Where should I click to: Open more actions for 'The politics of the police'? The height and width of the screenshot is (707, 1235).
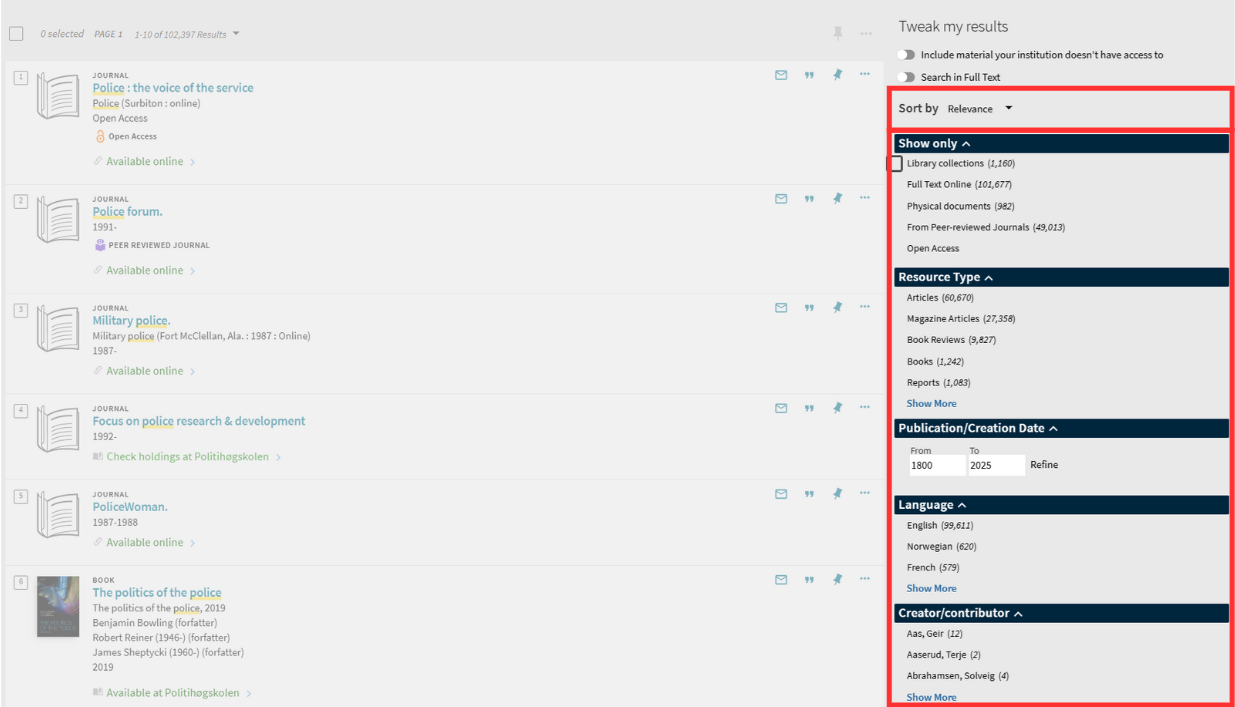click(x=865, y=578)
